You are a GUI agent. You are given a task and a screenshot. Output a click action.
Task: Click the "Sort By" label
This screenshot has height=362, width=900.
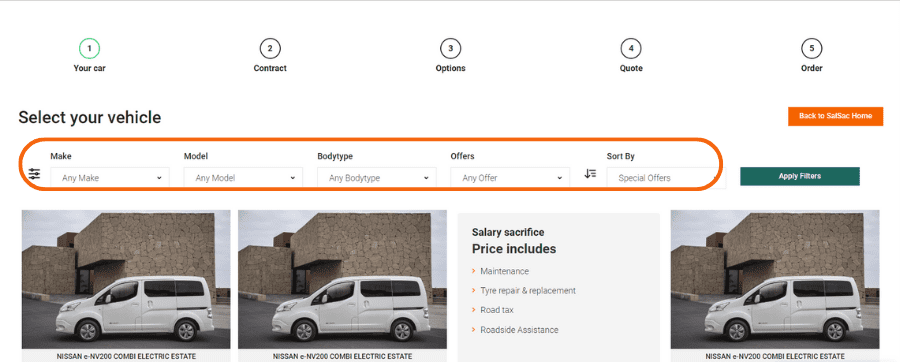tap(620, 156)
